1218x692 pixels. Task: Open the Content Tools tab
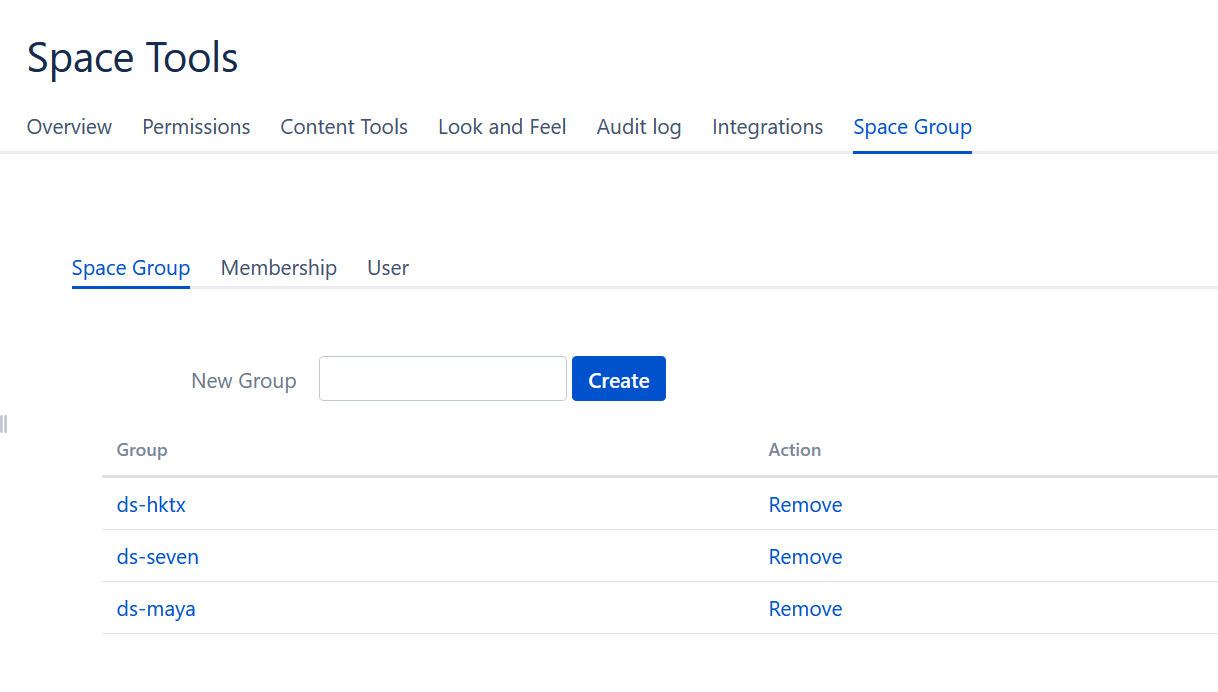[x=344, y=127]
